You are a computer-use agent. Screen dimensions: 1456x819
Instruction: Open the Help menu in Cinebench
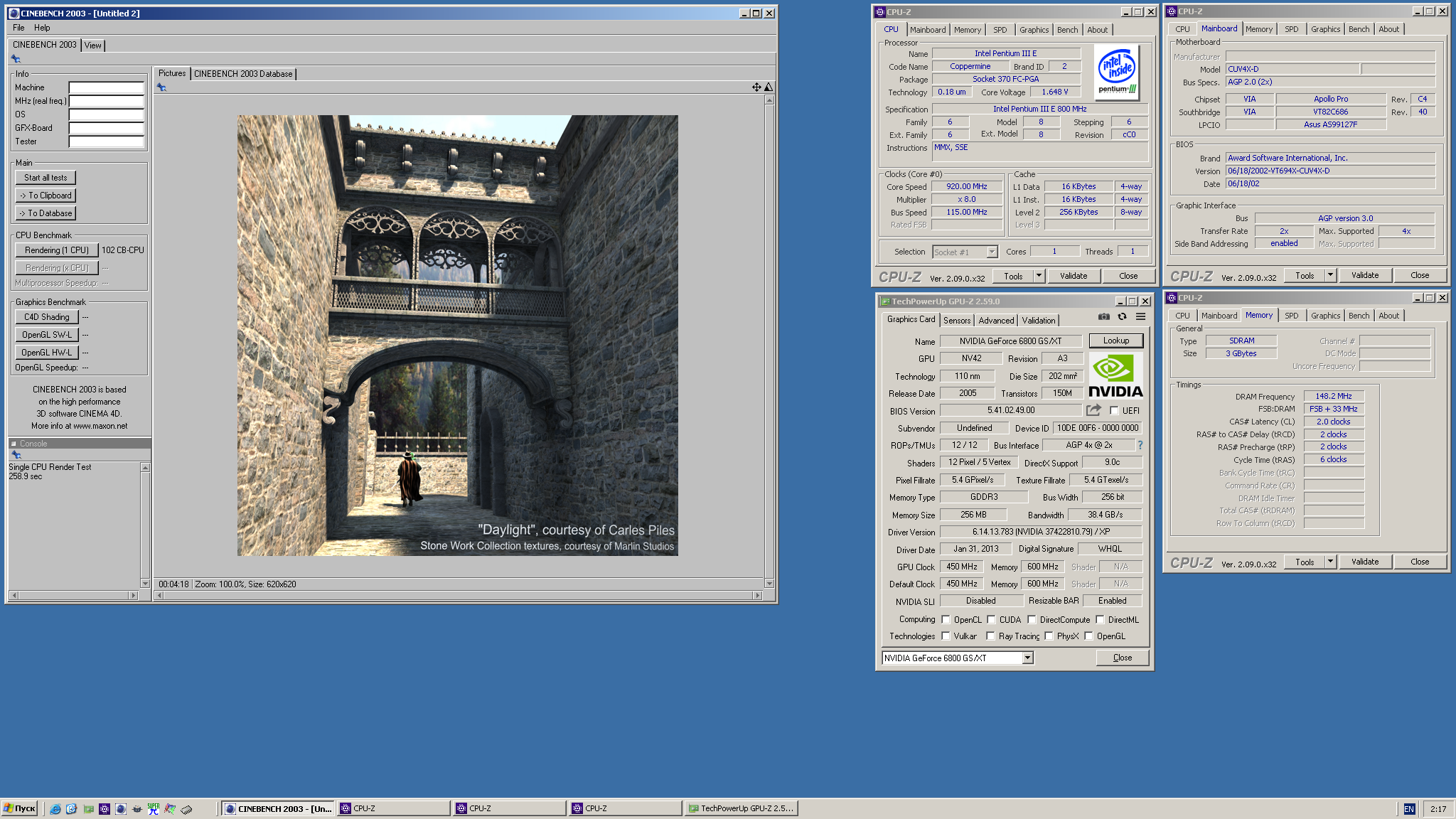(x=42, y=28)
